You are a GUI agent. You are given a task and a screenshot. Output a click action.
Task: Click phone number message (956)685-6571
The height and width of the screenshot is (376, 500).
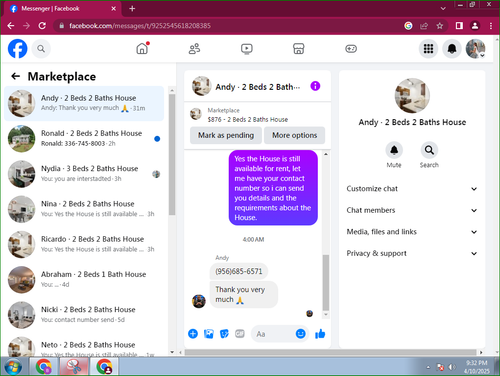point(239,271)
